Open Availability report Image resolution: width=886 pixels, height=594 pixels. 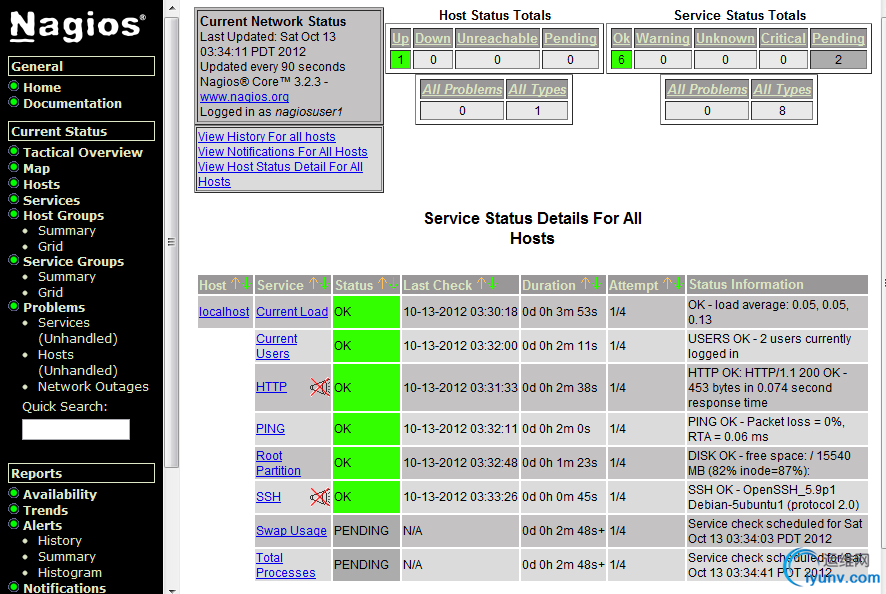(60, 495)
